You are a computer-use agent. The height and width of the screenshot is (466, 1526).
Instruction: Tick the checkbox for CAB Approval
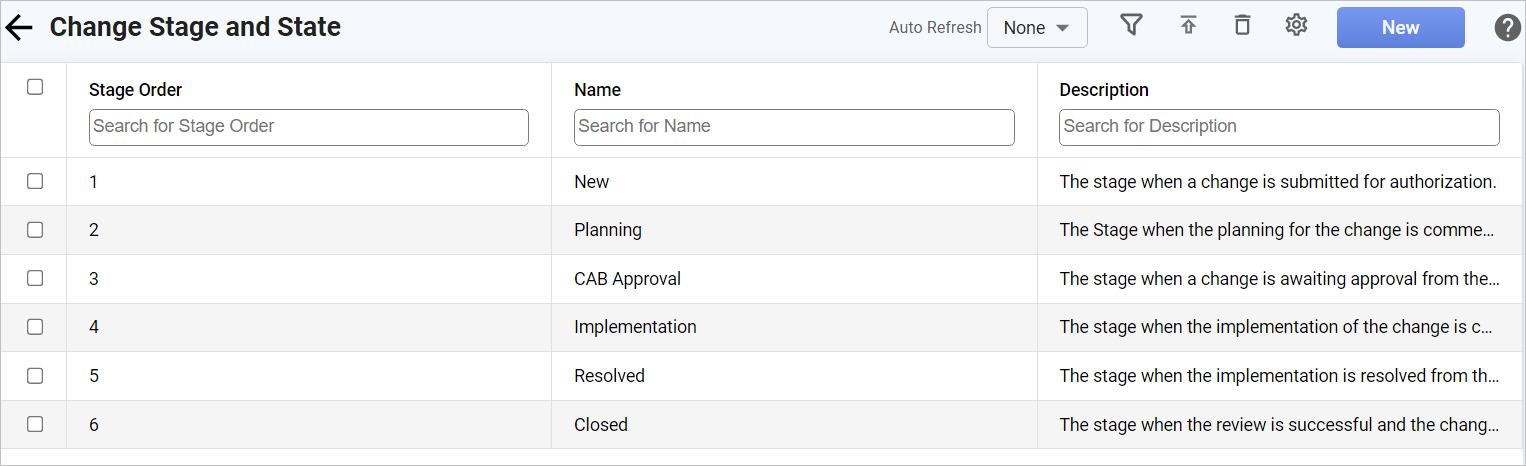click(x=35, y=278)
